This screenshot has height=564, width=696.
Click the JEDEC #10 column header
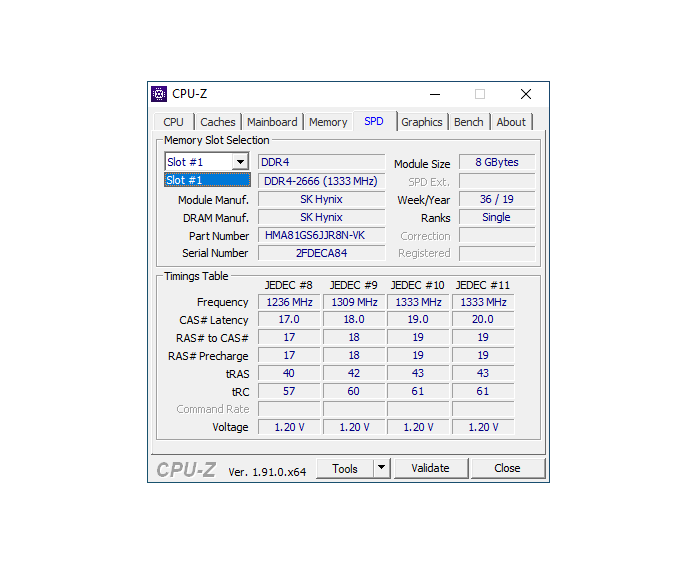(418, 285)
